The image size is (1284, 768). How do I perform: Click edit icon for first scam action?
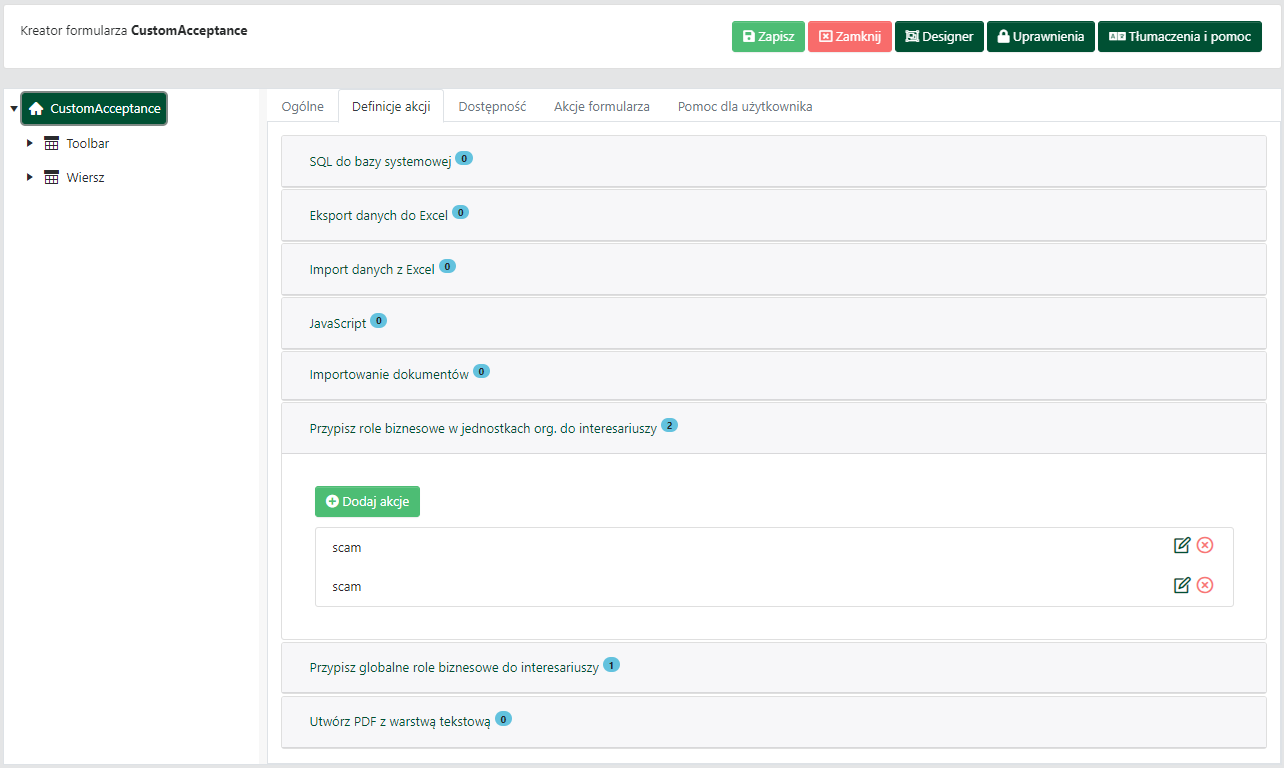(x=1182, y=545)
